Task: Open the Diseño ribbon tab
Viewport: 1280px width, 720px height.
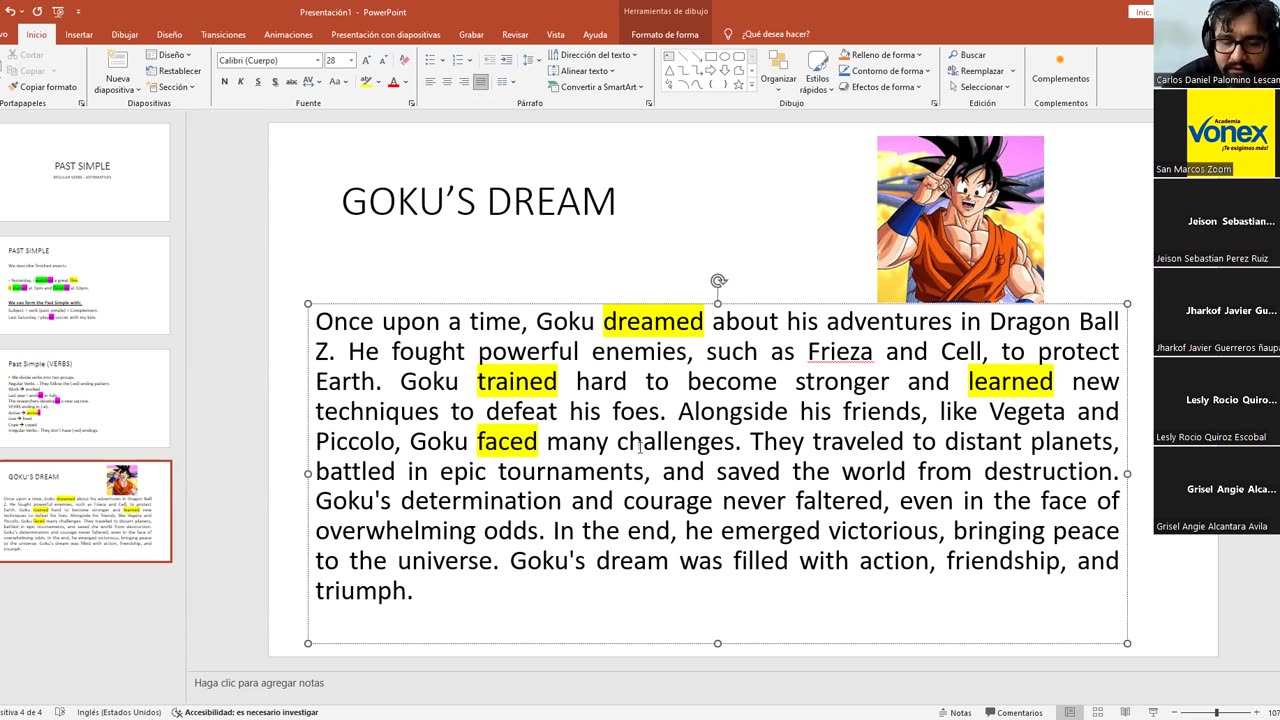Action: [169, 35]
